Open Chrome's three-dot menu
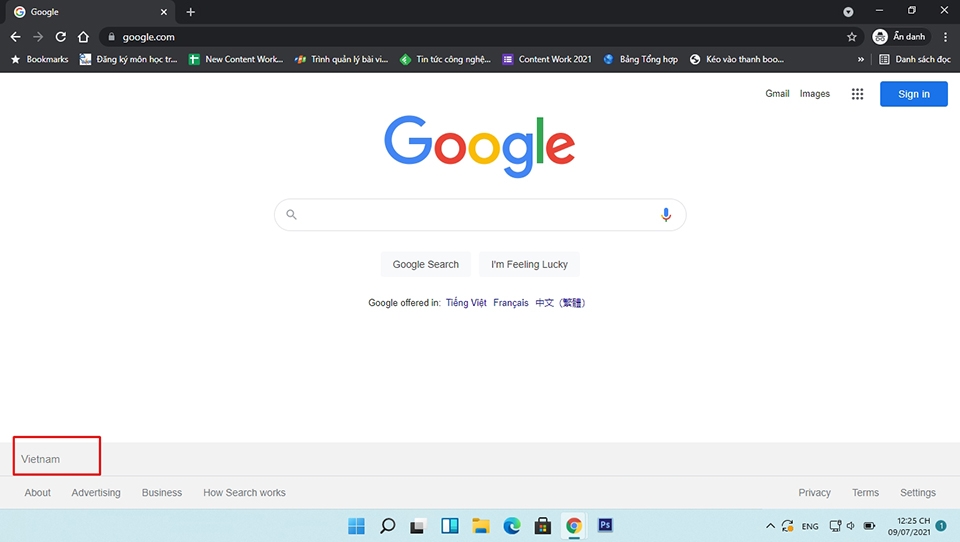The height and width of the screenshot is (542, 960). point(945,37)
